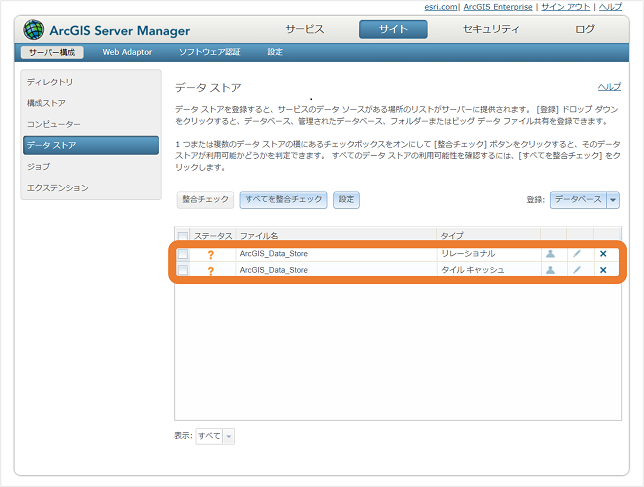
Task: Open permissions for the タイル キャッシュ data store
Action: pos(550,270)
